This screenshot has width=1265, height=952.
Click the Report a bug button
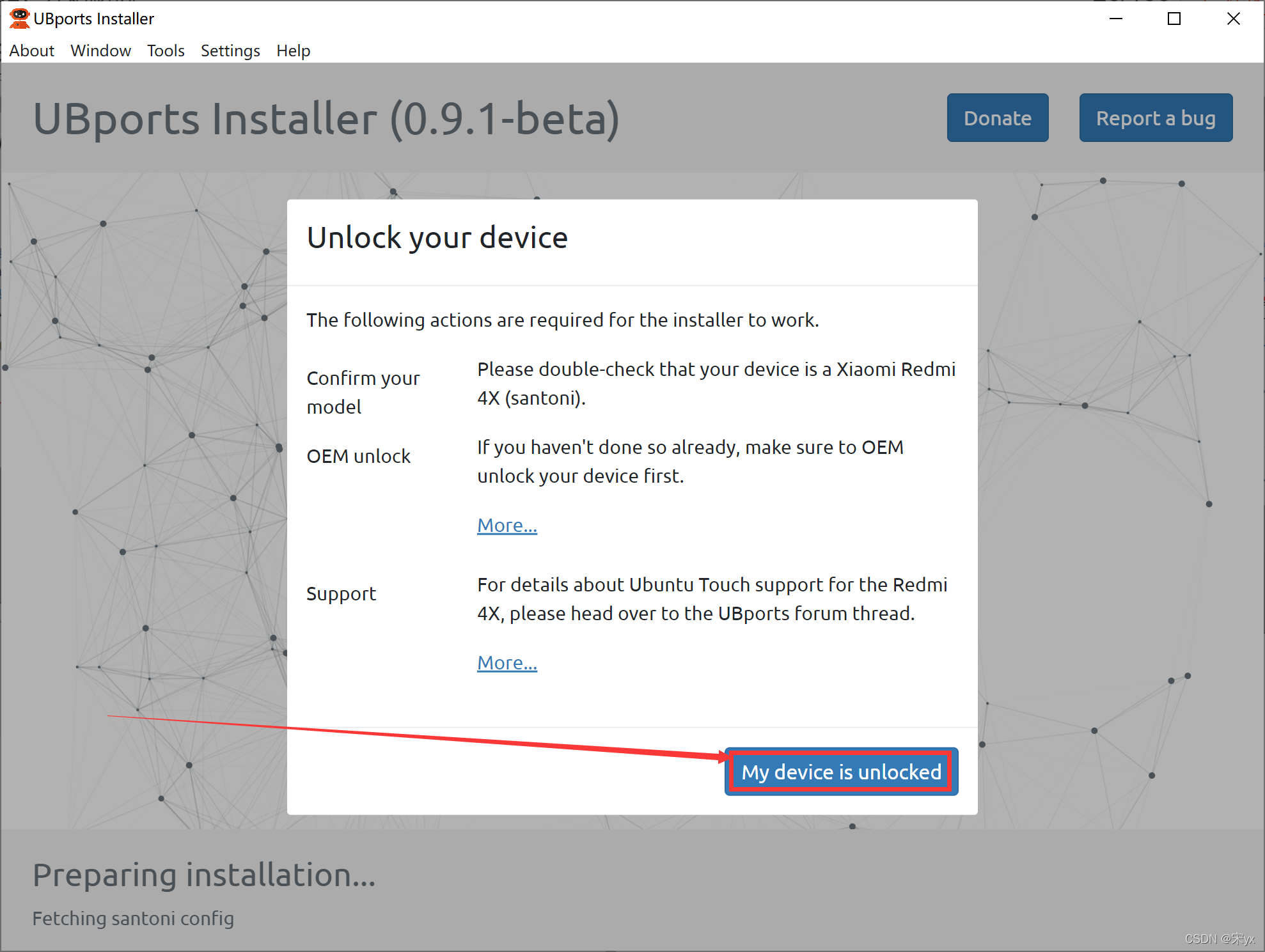click(1156, 118)
